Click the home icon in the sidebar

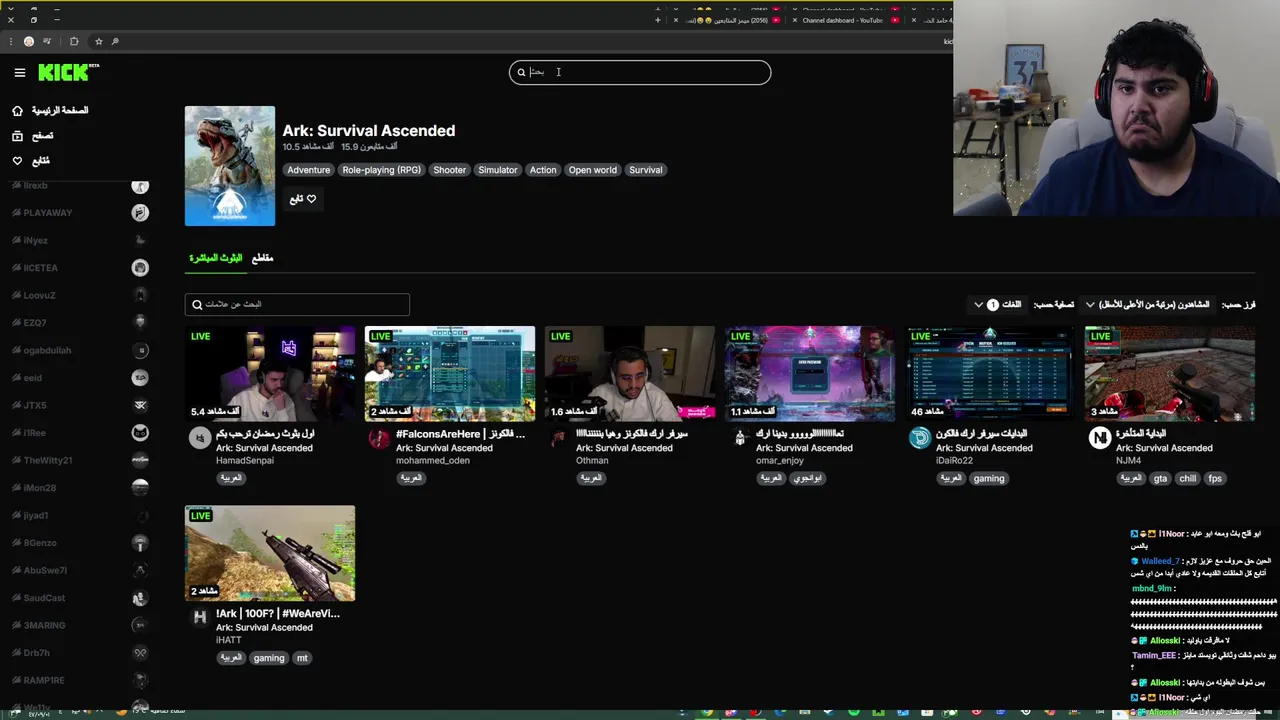tap(17, 110)
